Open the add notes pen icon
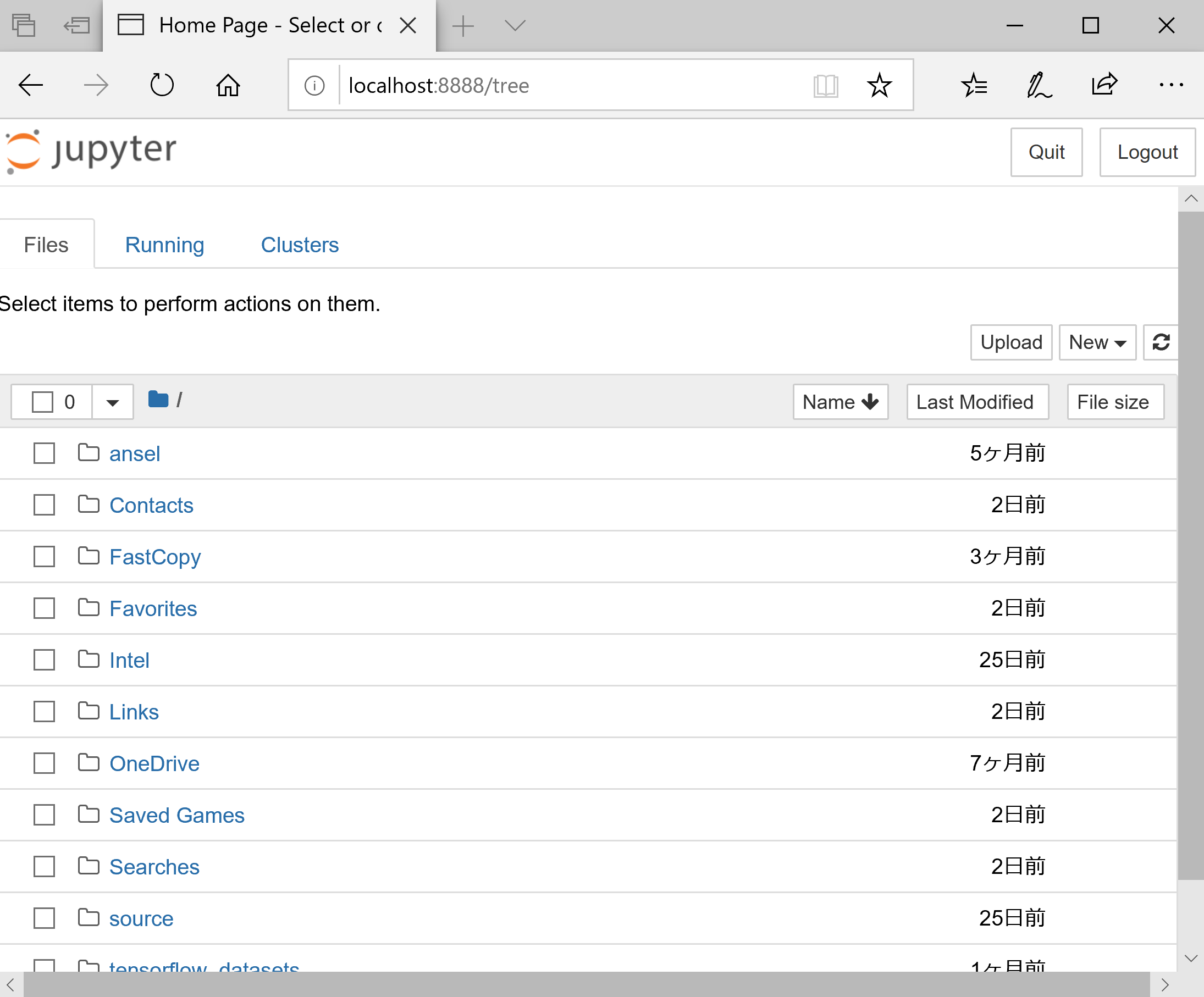Viewport: 1204px width, 997px height. (1039, 85)
